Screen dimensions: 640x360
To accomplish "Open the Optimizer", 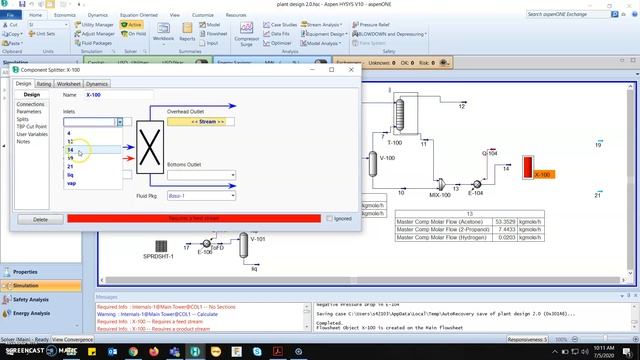I will (277, 43).
